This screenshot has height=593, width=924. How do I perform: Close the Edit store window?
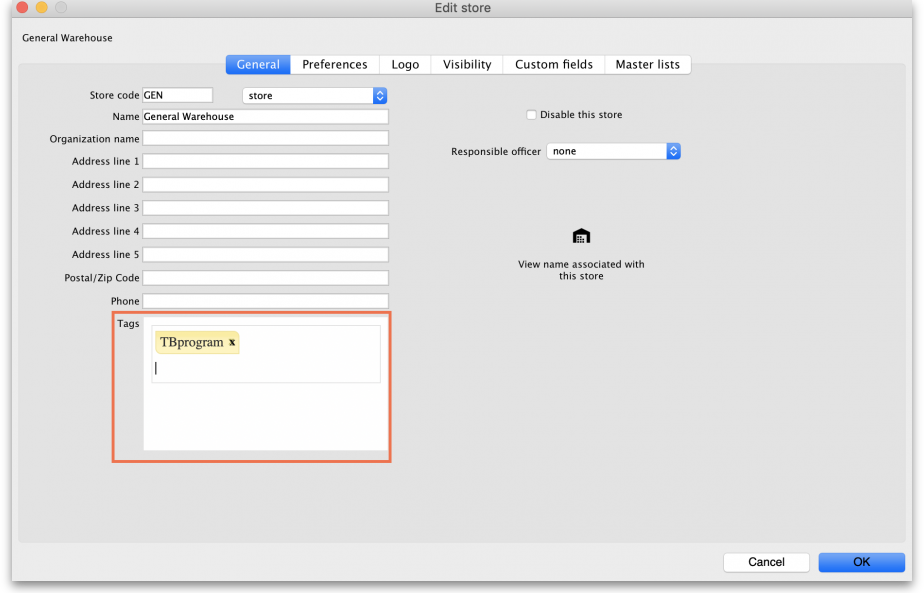click(x=22, y=8)
